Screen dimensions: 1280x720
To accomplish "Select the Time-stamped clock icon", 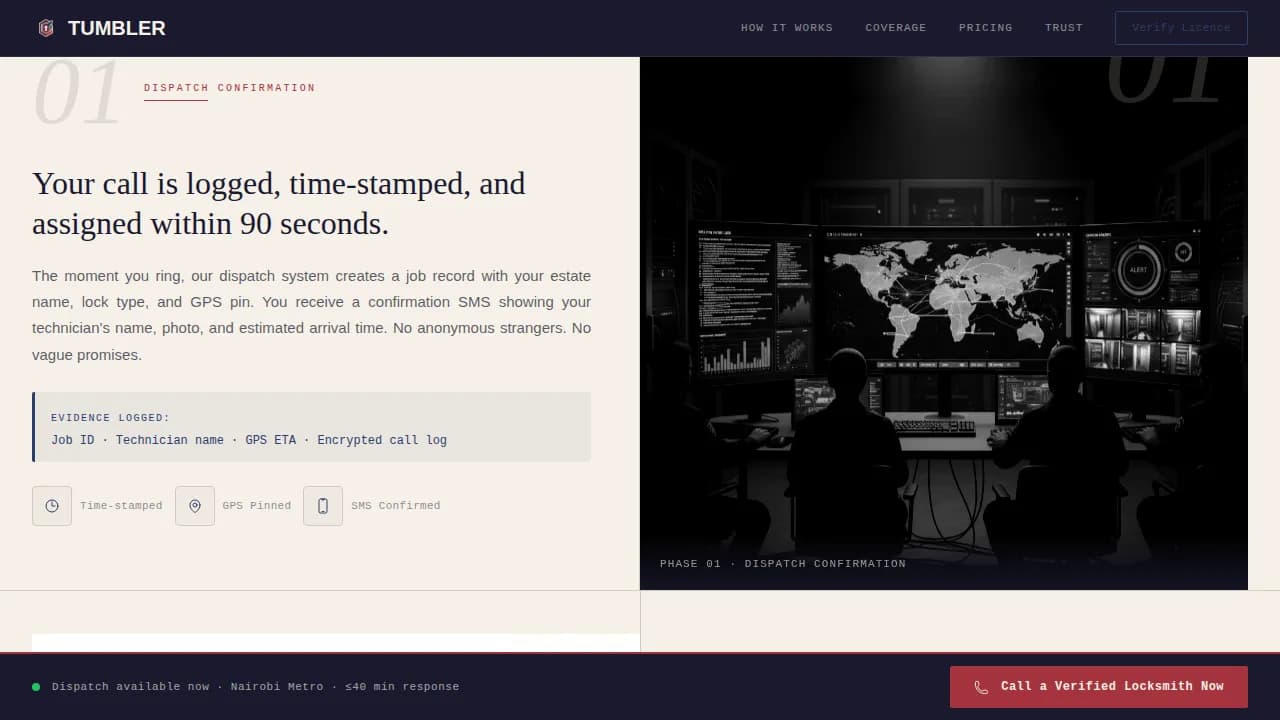I will click(52, 506).
